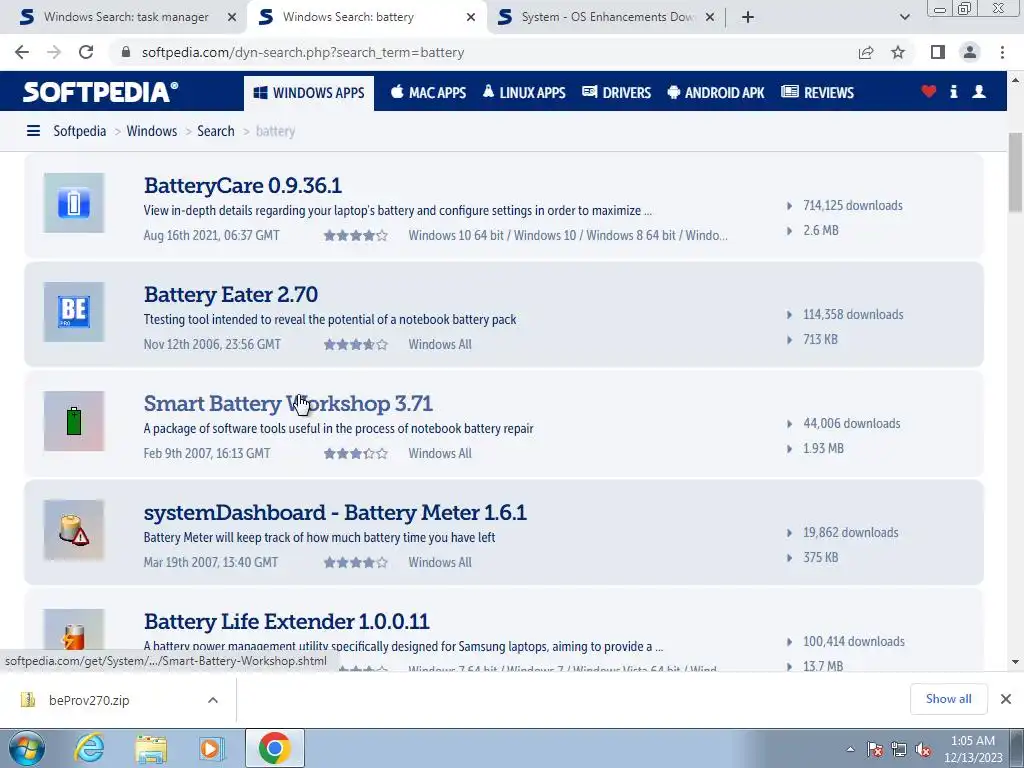Open systemDashboard - Battery Meter 1.6.1 link
The height and width of the screenshot is (768, 1024).
coord(335,513)
